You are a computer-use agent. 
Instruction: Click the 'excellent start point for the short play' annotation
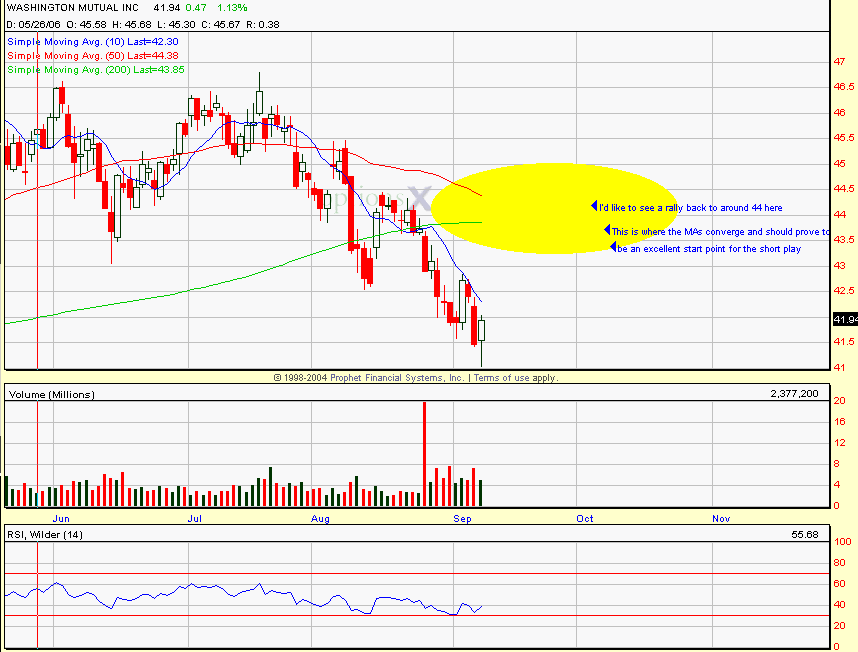pos(709,249)
